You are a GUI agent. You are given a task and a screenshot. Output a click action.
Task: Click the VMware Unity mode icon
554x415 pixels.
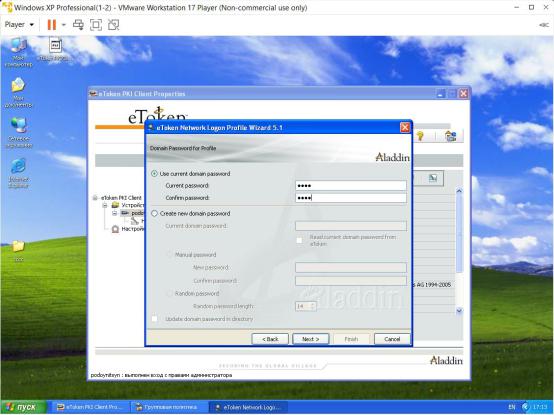(113, 25)
